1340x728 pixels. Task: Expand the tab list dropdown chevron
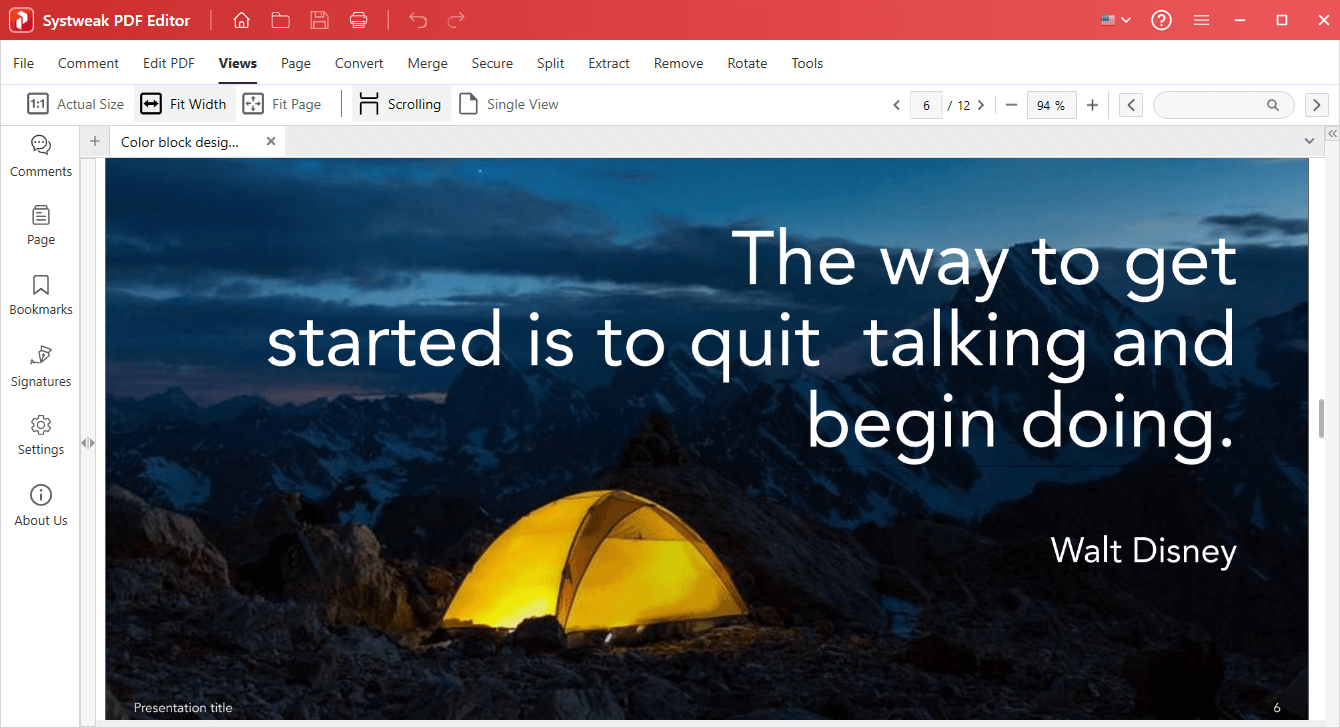(x=1310, y=141)
